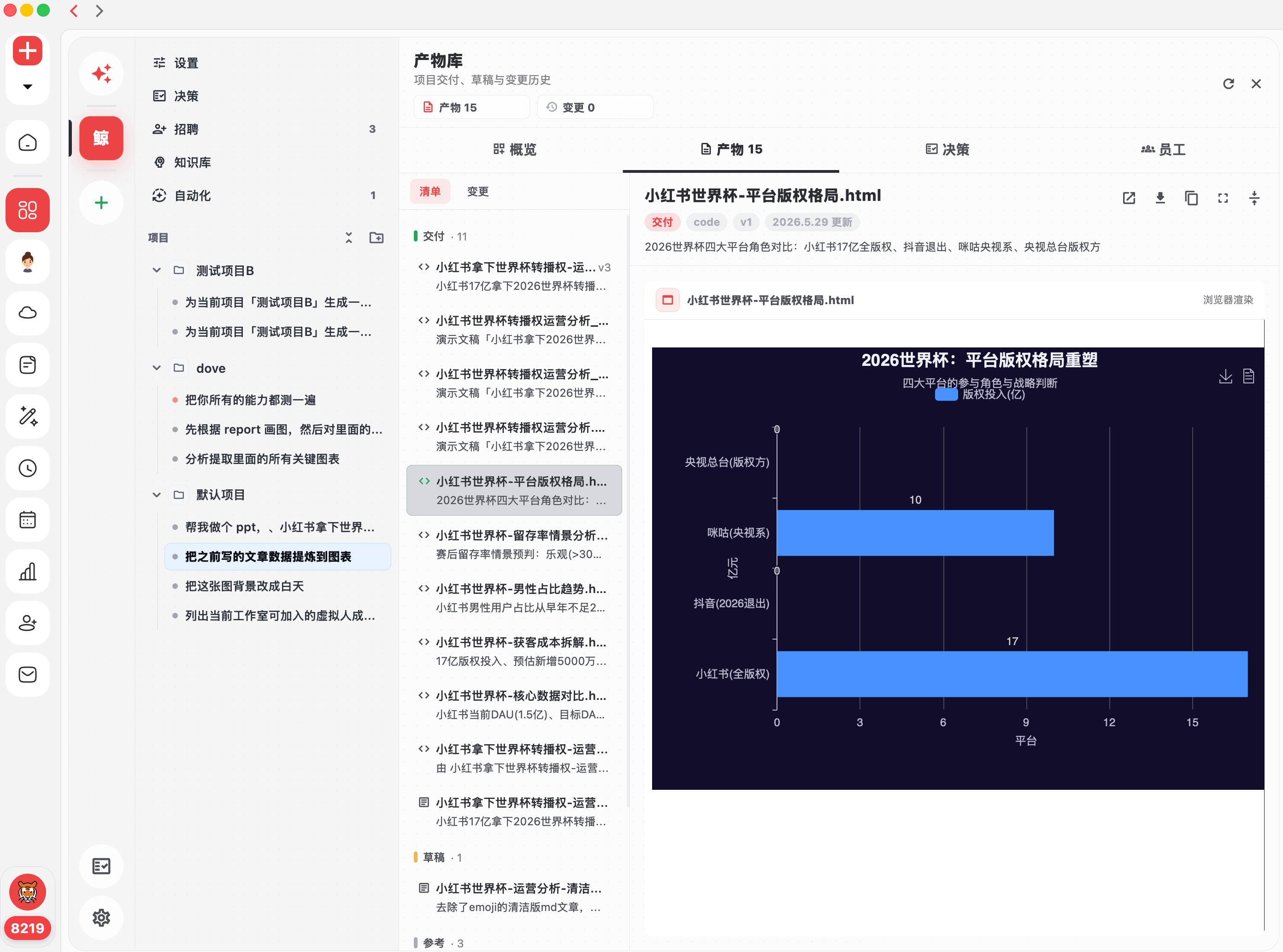Go back with the left arrow
This screenshot has height=952, width=1283.
(x=74, y=11)
